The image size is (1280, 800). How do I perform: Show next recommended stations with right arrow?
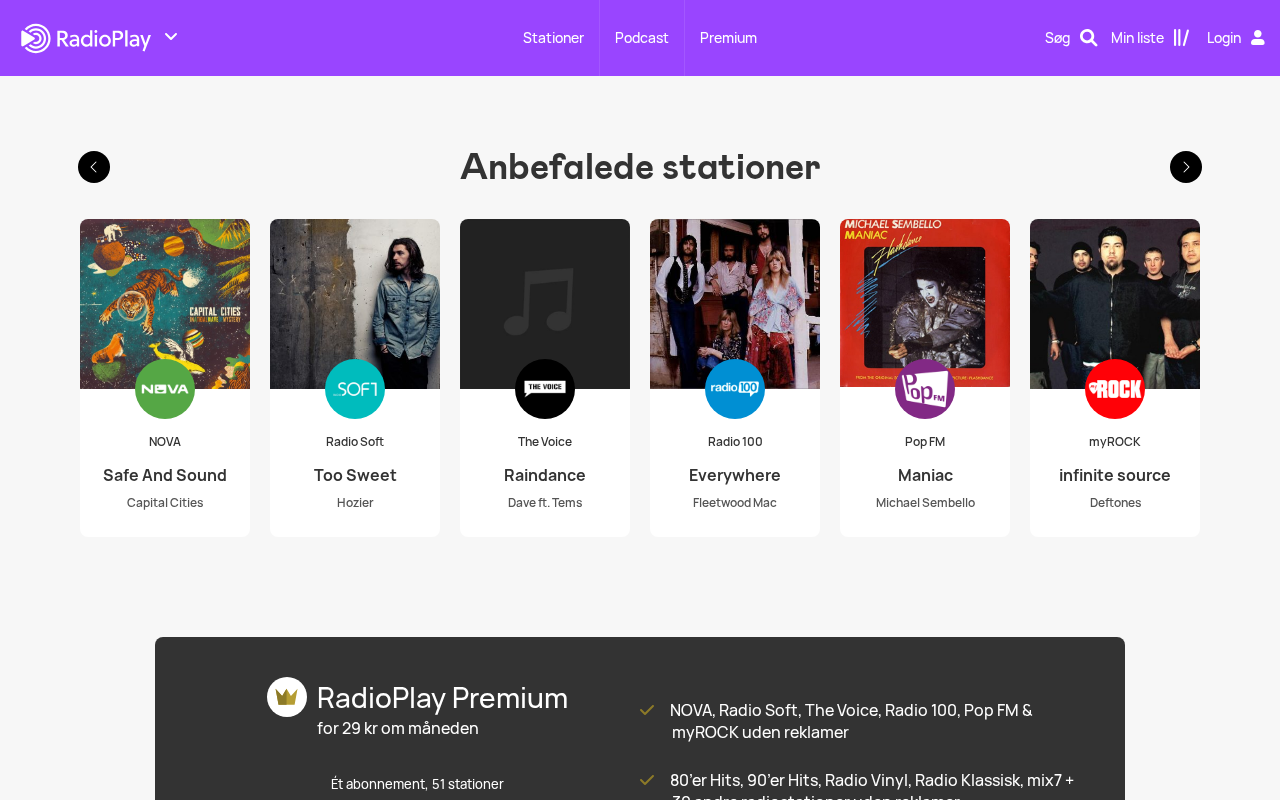pyautogui.click(x=1186, y=167)
